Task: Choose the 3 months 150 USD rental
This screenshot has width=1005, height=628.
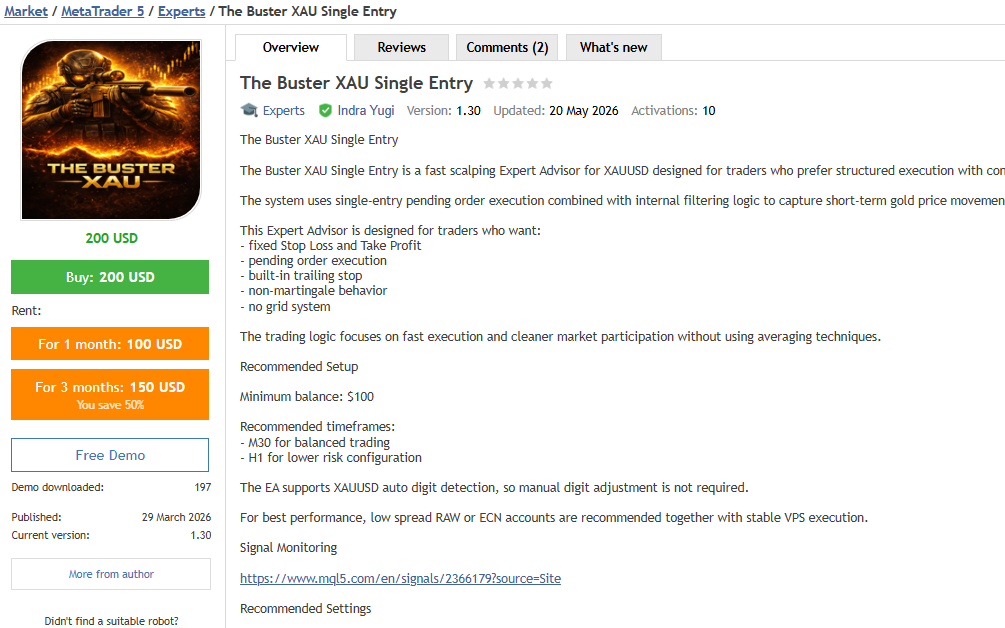Action: 110,394
